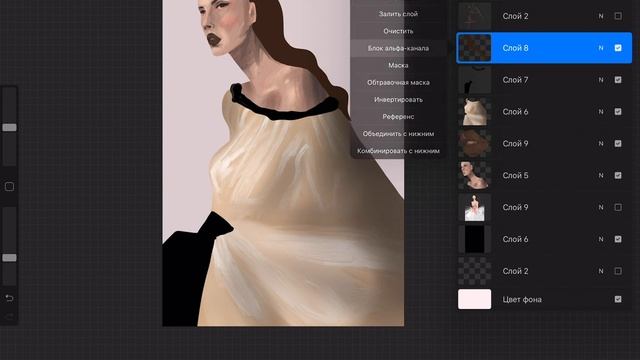Click the redo arrow icon below undo

[x=9, y=316]
